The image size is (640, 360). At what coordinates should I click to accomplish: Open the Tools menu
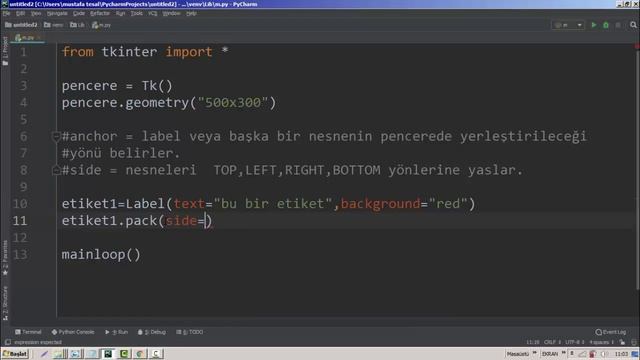(x=137, y=13)
